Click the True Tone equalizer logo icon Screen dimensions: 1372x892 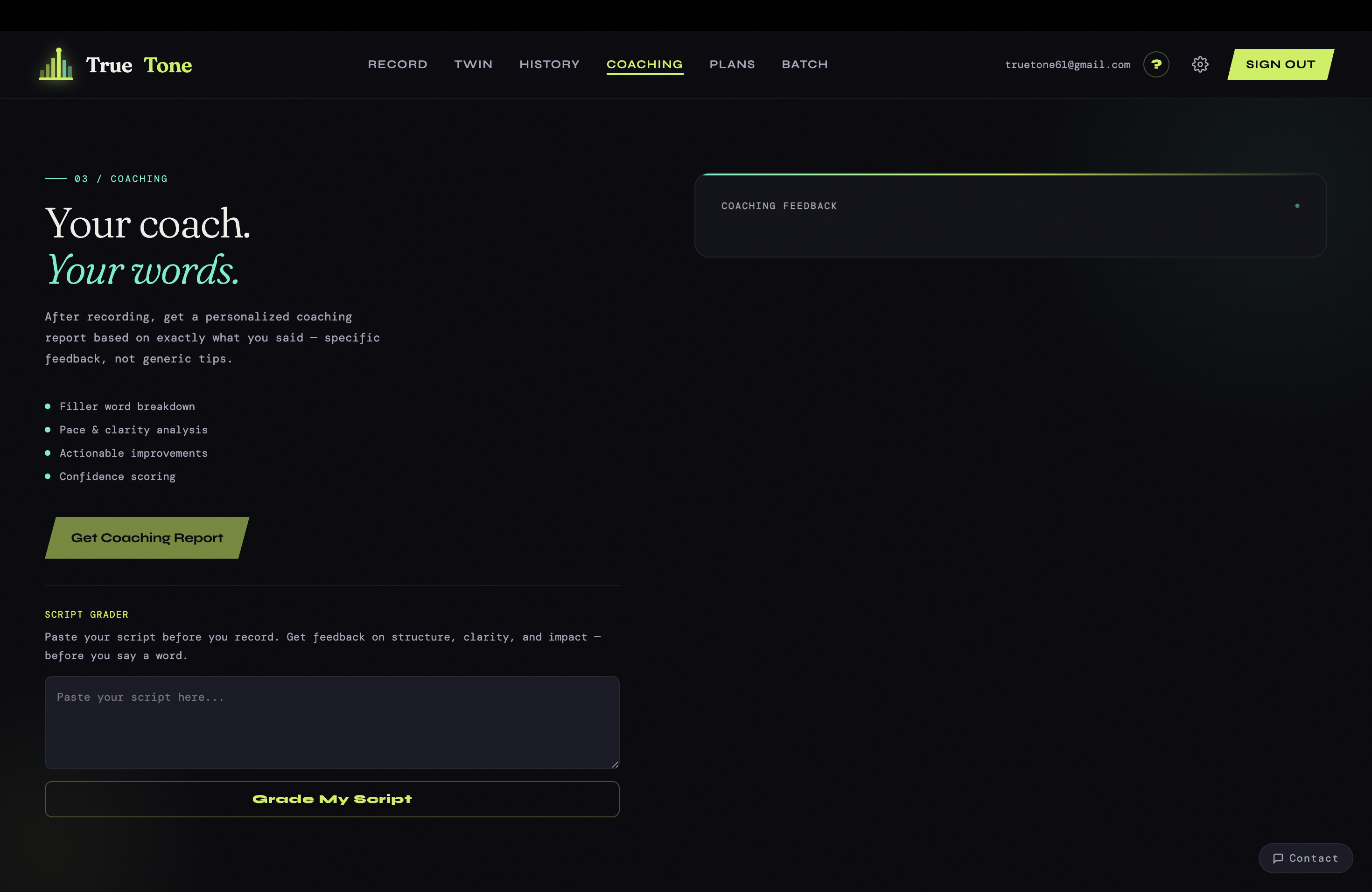click(56, 64)
